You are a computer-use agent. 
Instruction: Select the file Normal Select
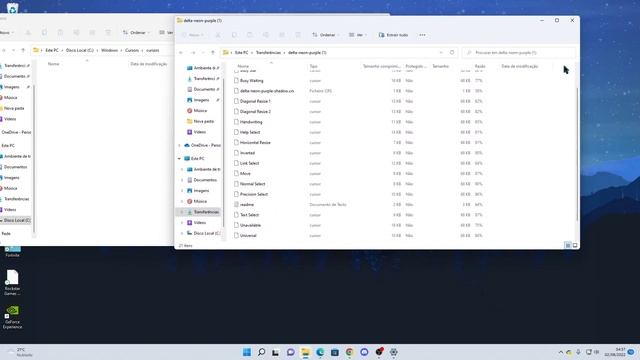(x=252, y=184)
